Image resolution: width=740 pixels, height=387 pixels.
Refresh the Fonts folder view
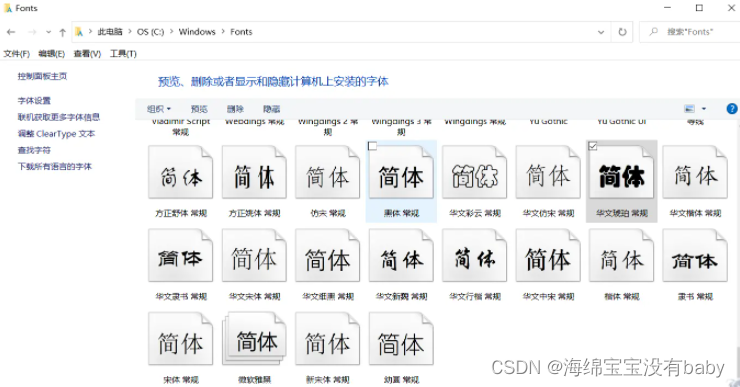(622, 32)
